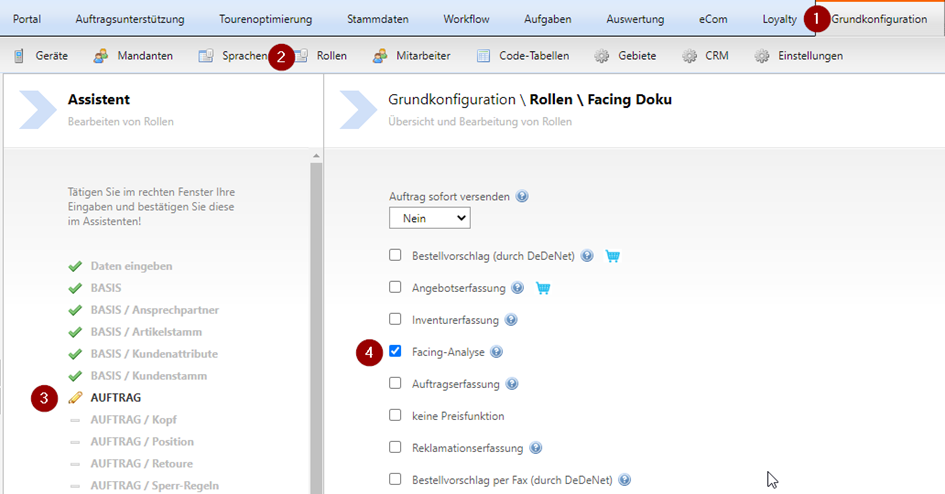Tick the keine Preisfunktion checkbox
This screenshot has height=494, width=945.
pos(395,414)
